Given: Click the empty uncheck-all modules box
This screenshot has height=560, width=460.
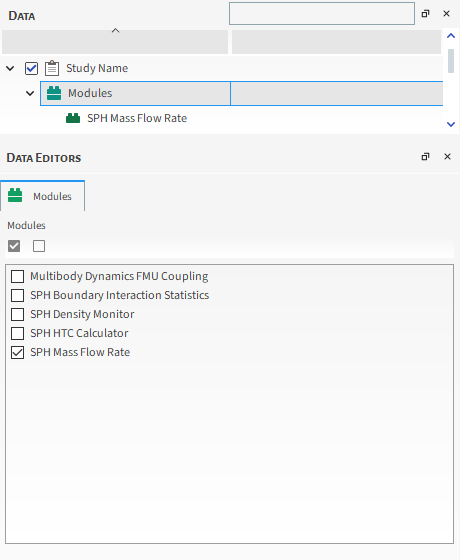Looking at the screenshot, I should pyautogui.click(x=39, y=246).
